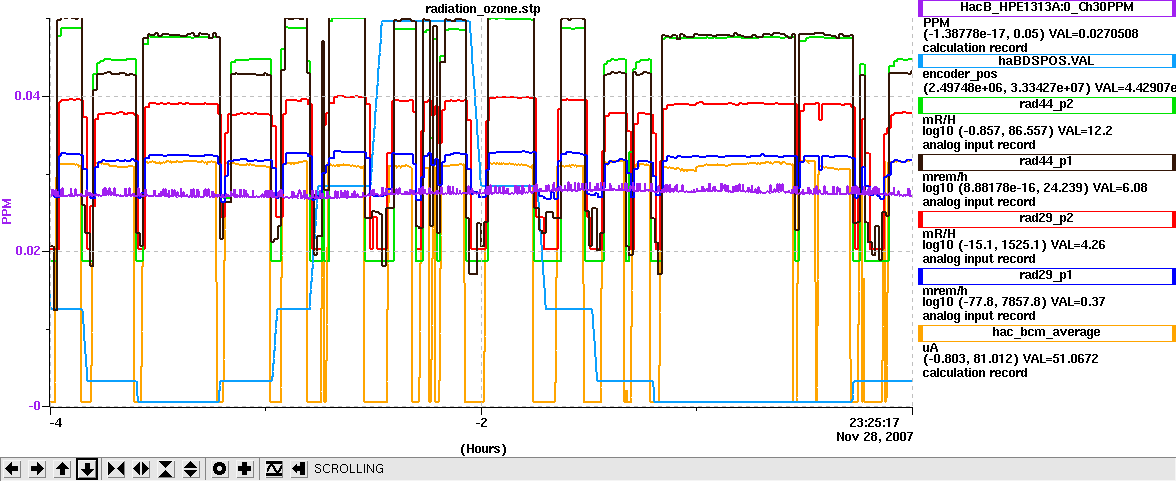Select the rad29_p2 legend entry
Viewport: 1176px width, 481px height.
point(1047,219)
